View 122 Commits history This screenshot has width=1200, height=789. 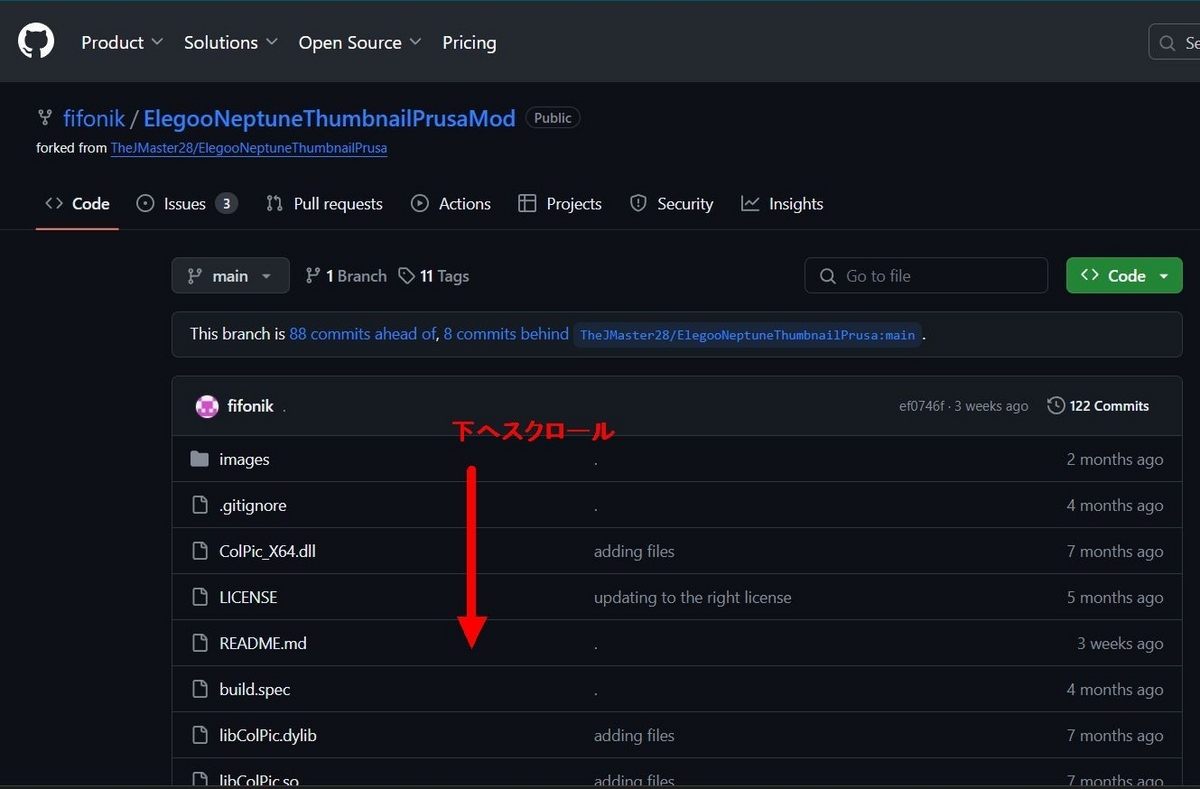pos(1098,406)
